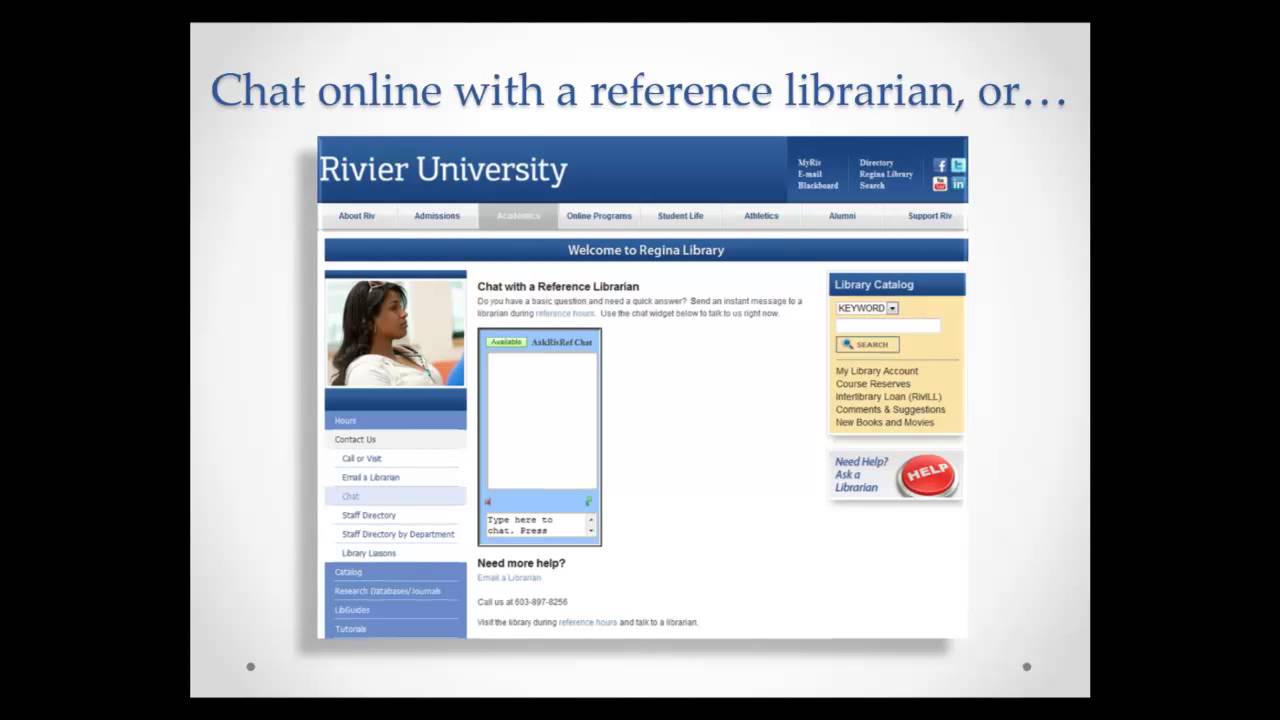Open My Library Account link
The image size is (1280, 720).
point(877,371)
